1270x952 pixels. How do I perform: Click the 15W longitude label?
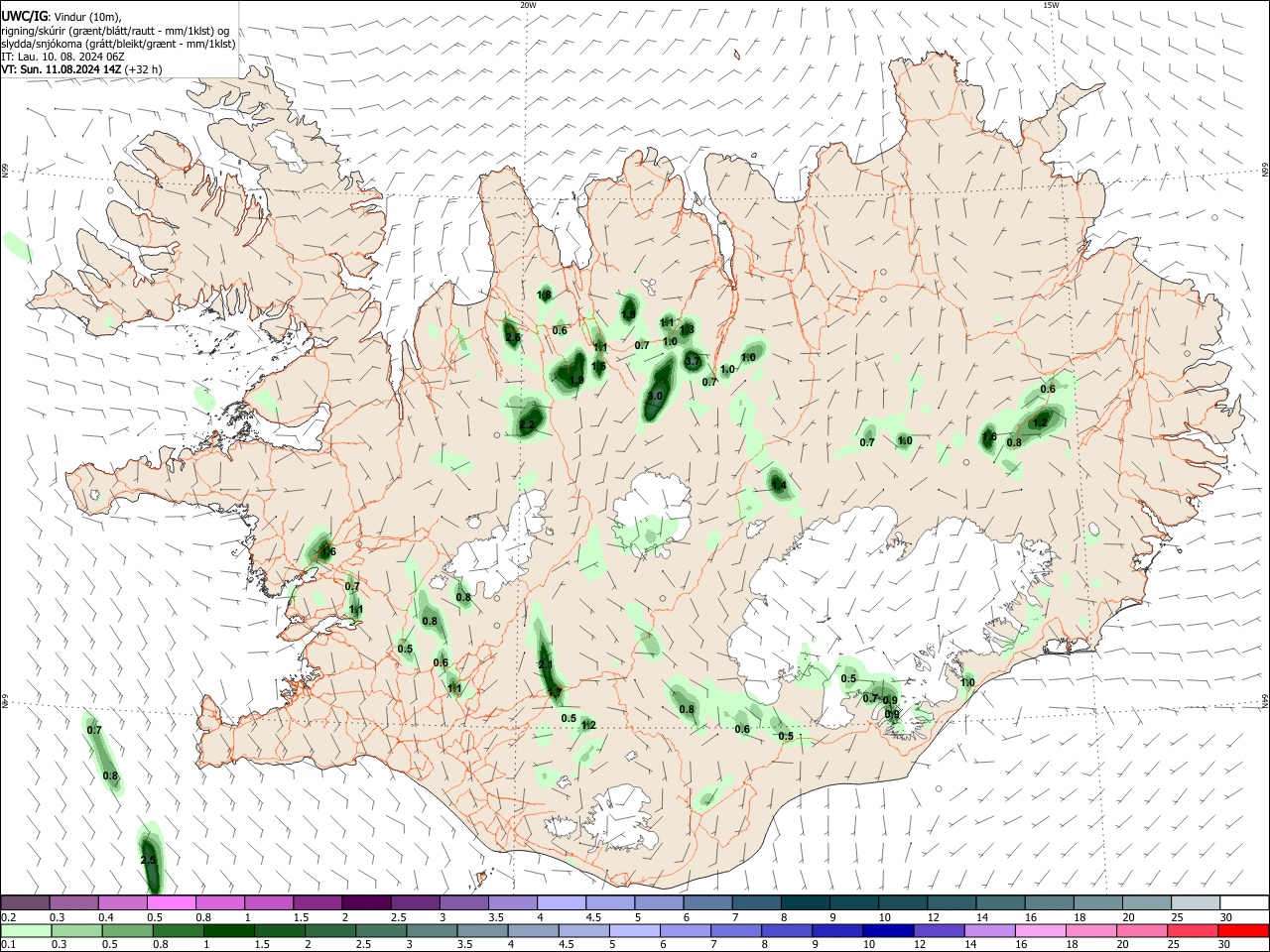1051,4
